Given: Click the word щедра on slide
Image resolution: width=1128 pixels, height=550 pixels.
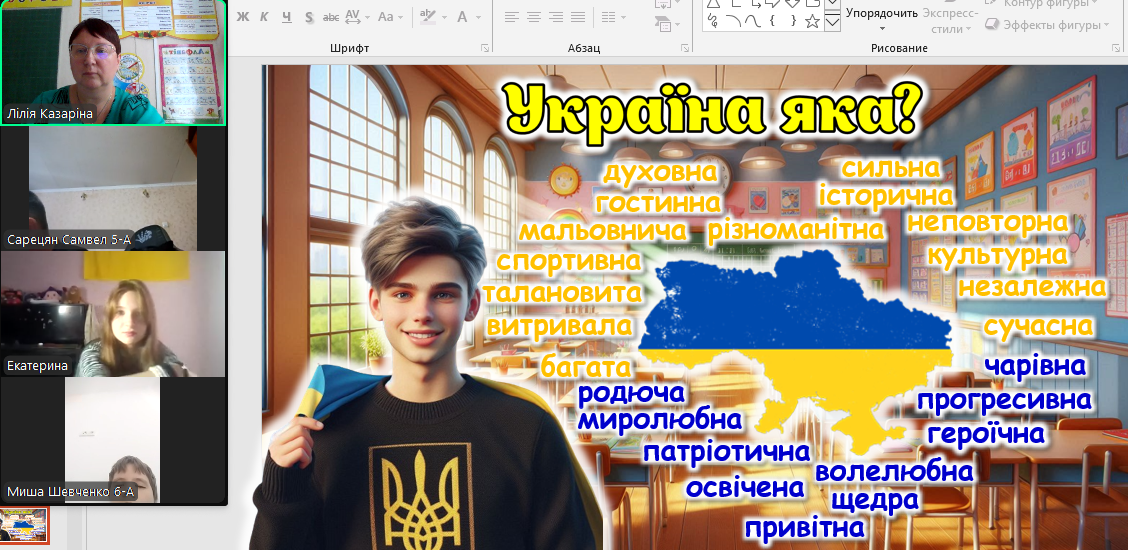Looking at the screenshot, I should click(x=875, y=500).
